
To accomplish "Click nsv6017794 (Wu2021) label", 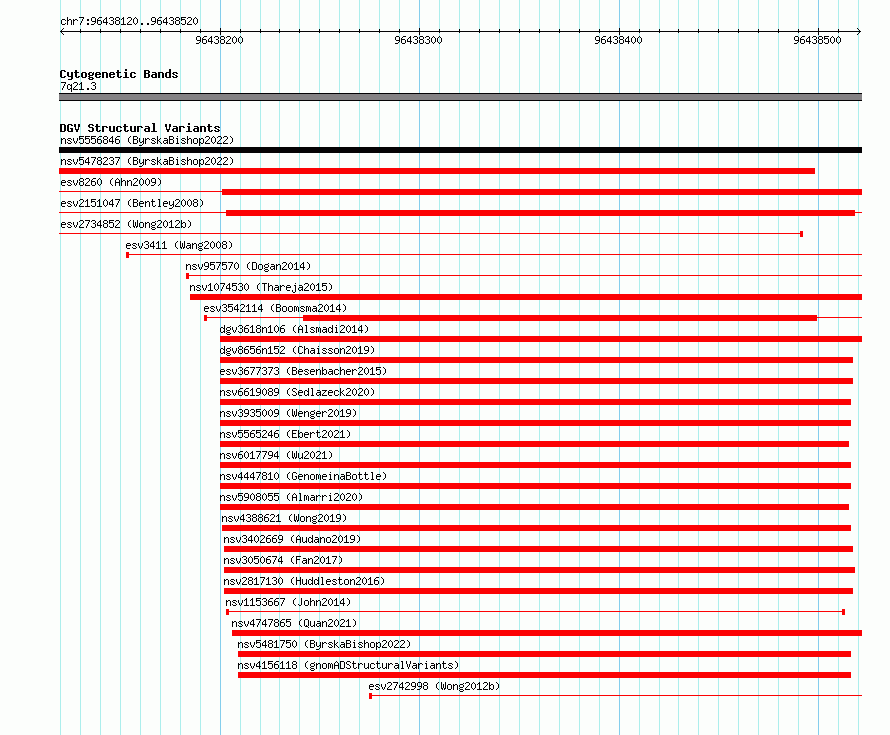I will [x=276, y=455].
